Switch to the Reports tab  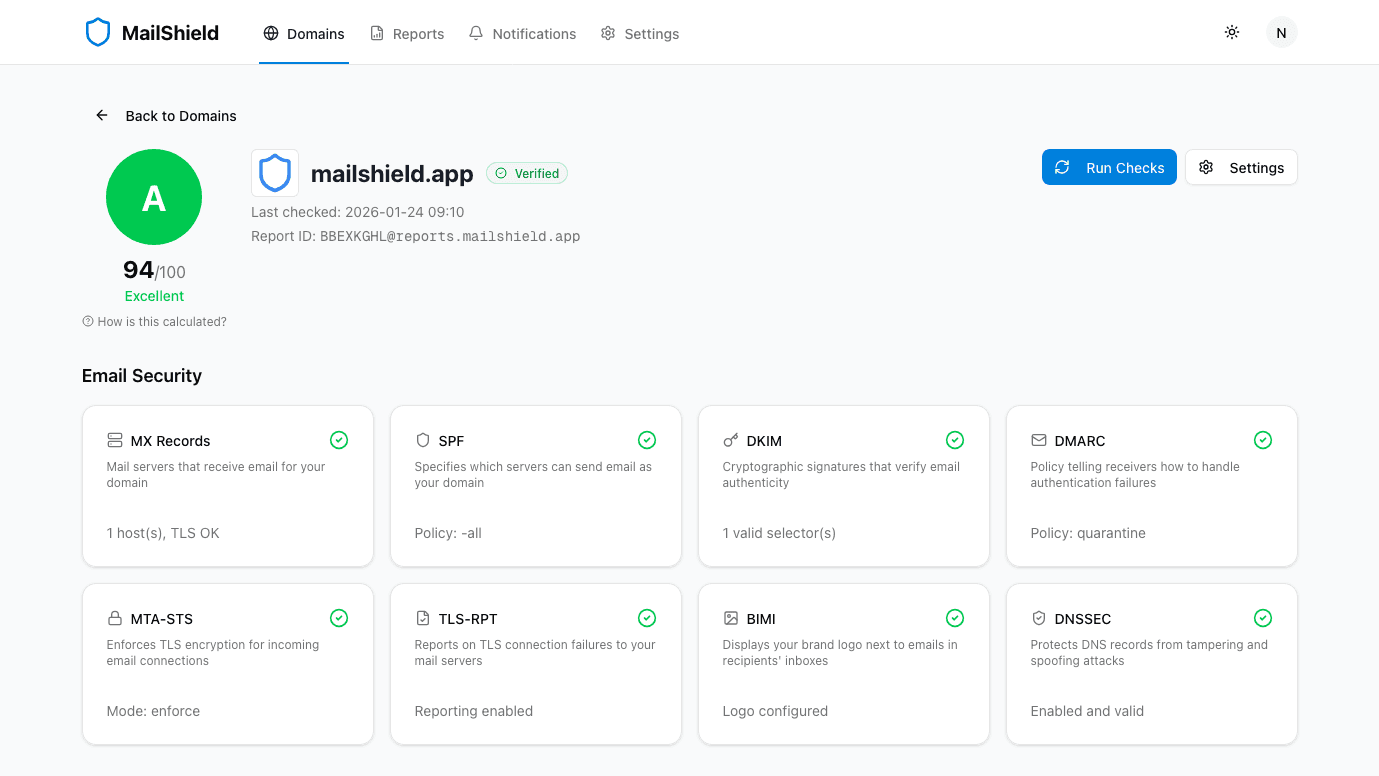coord(407,33)
